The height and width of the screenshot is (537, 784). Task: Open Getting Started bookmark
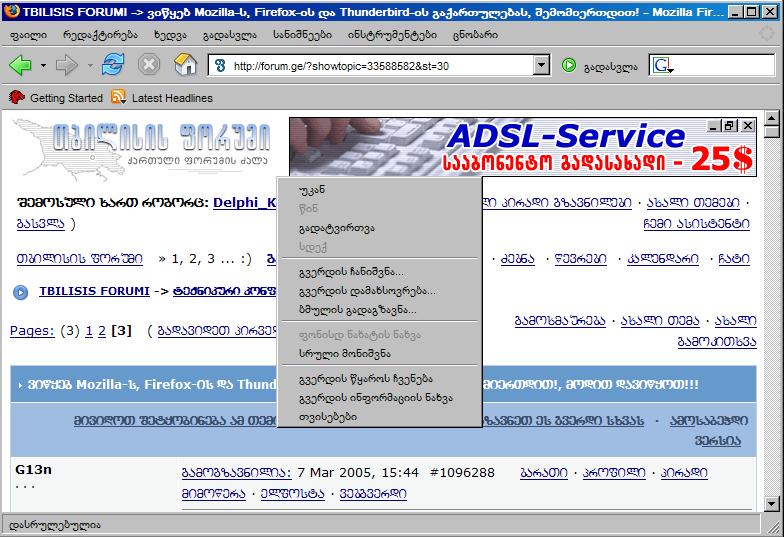click(56, 98)
